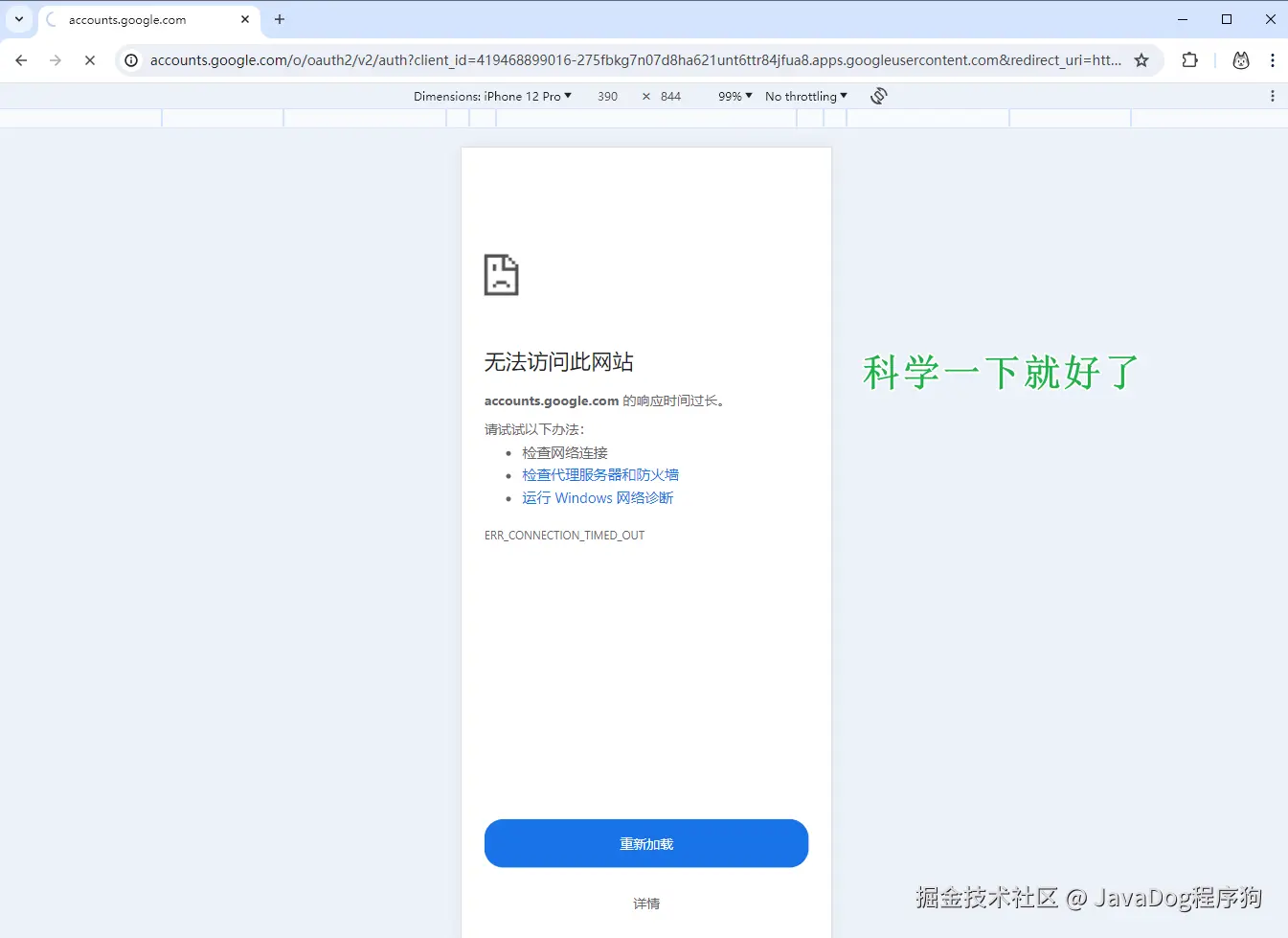
Task: Open the 99% zoom dropdown
Action: click(735, 96)
